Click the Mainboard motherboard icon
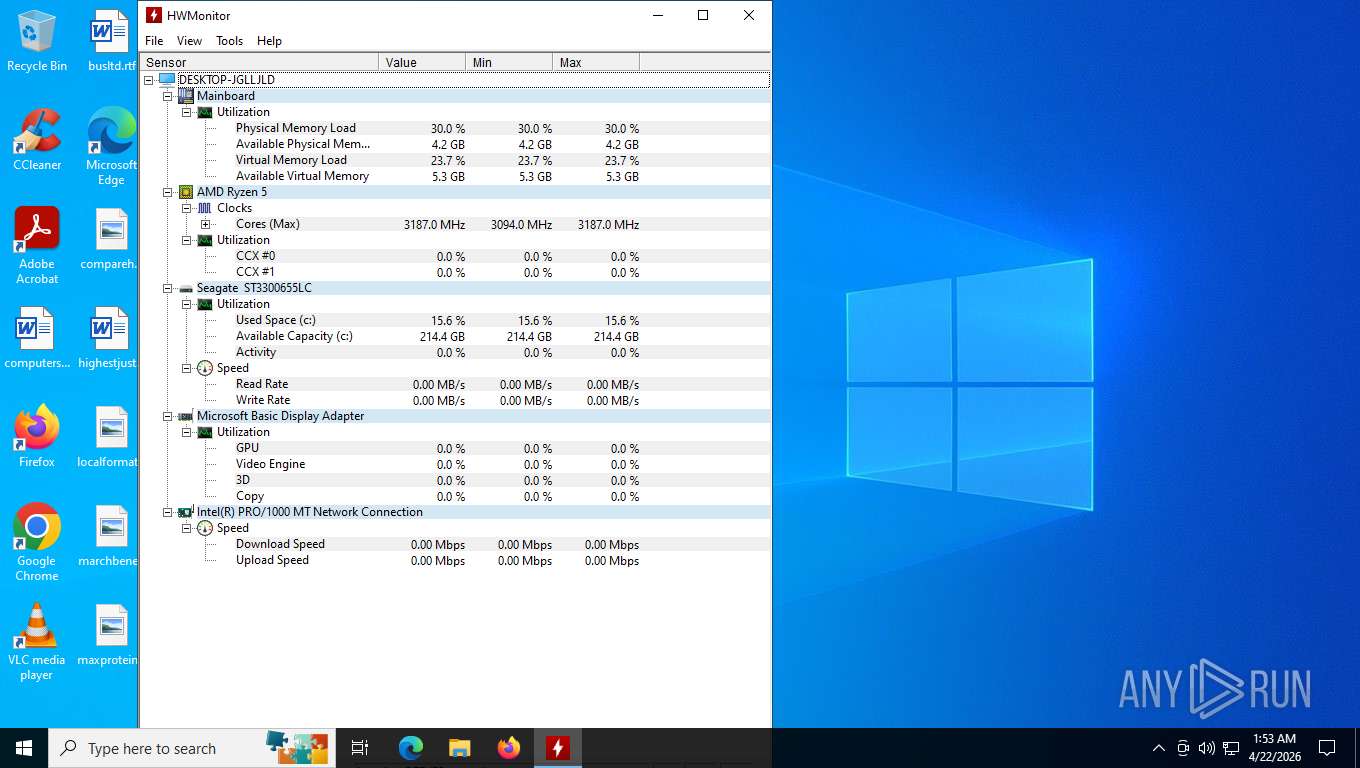1360x768 pixels. (185, 96)
